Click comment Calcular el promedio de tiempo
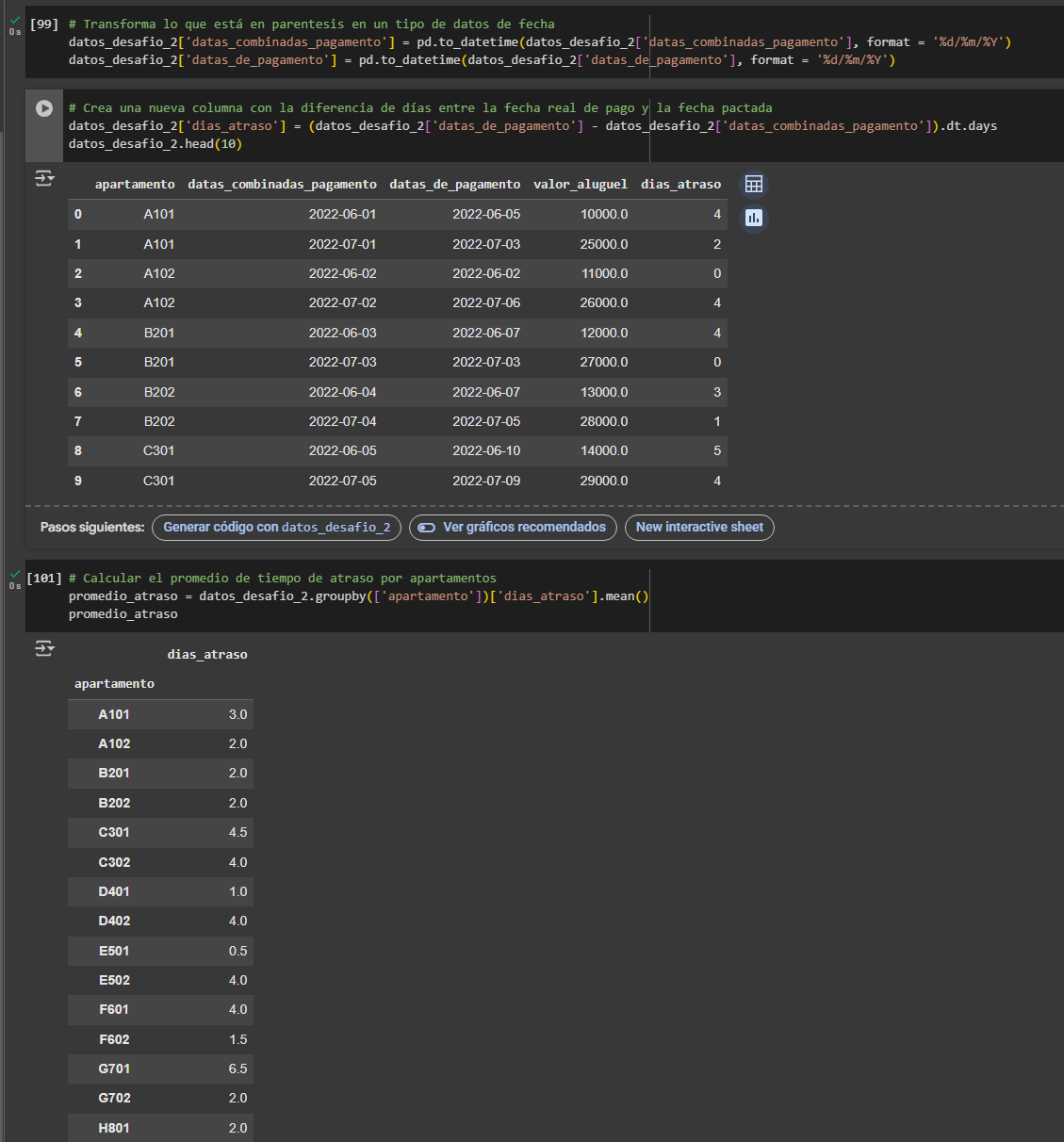The height and width of the screenshot is (1142, 1064). (x=283, y=579)
